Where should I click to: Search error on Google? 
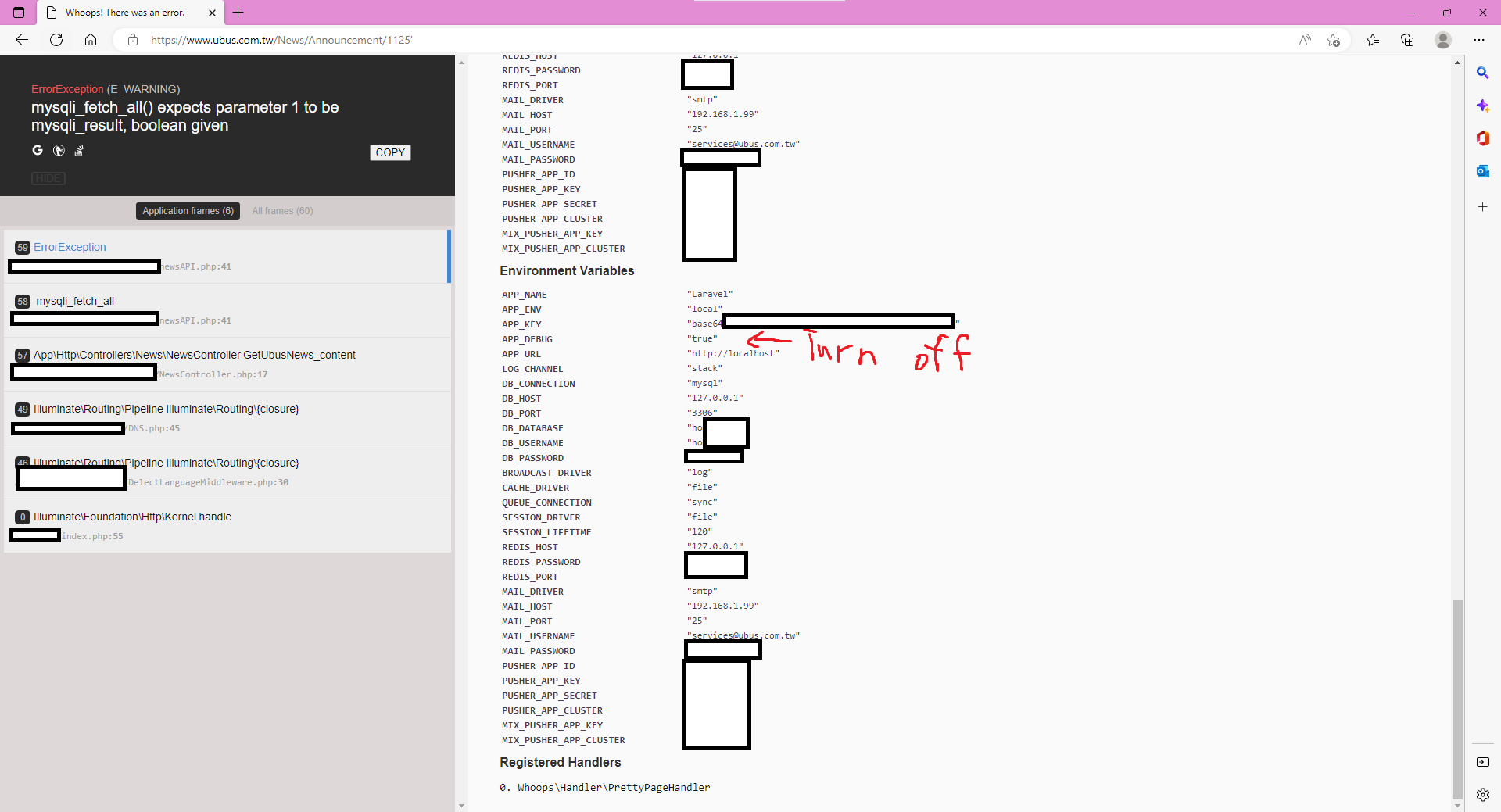38,150
